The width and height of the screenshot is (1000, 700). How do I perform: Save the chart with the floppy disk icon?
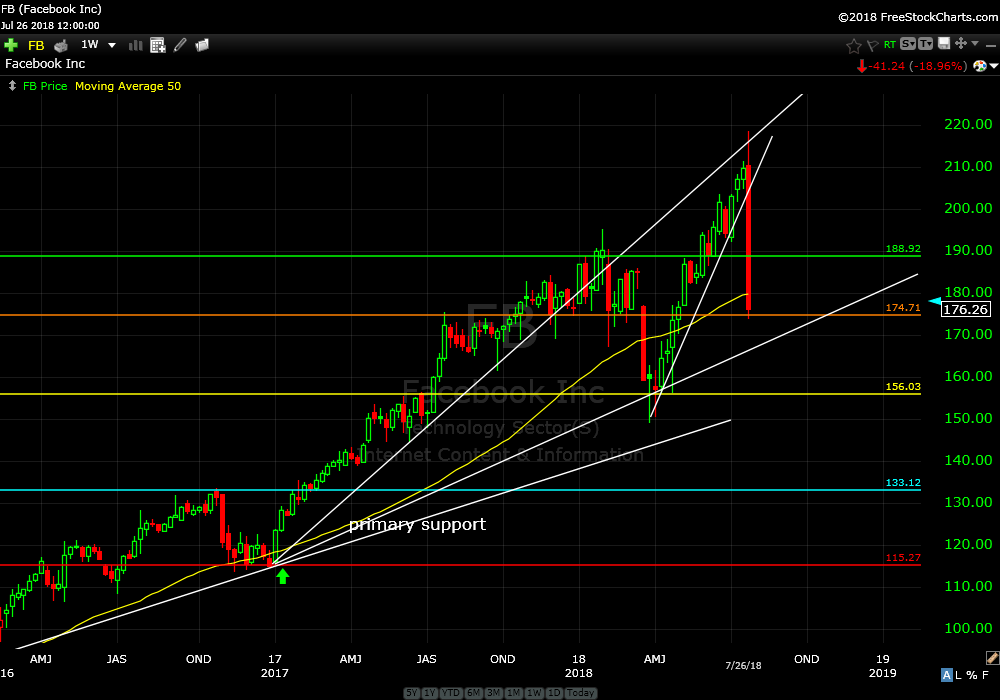(x=943, y=44)
